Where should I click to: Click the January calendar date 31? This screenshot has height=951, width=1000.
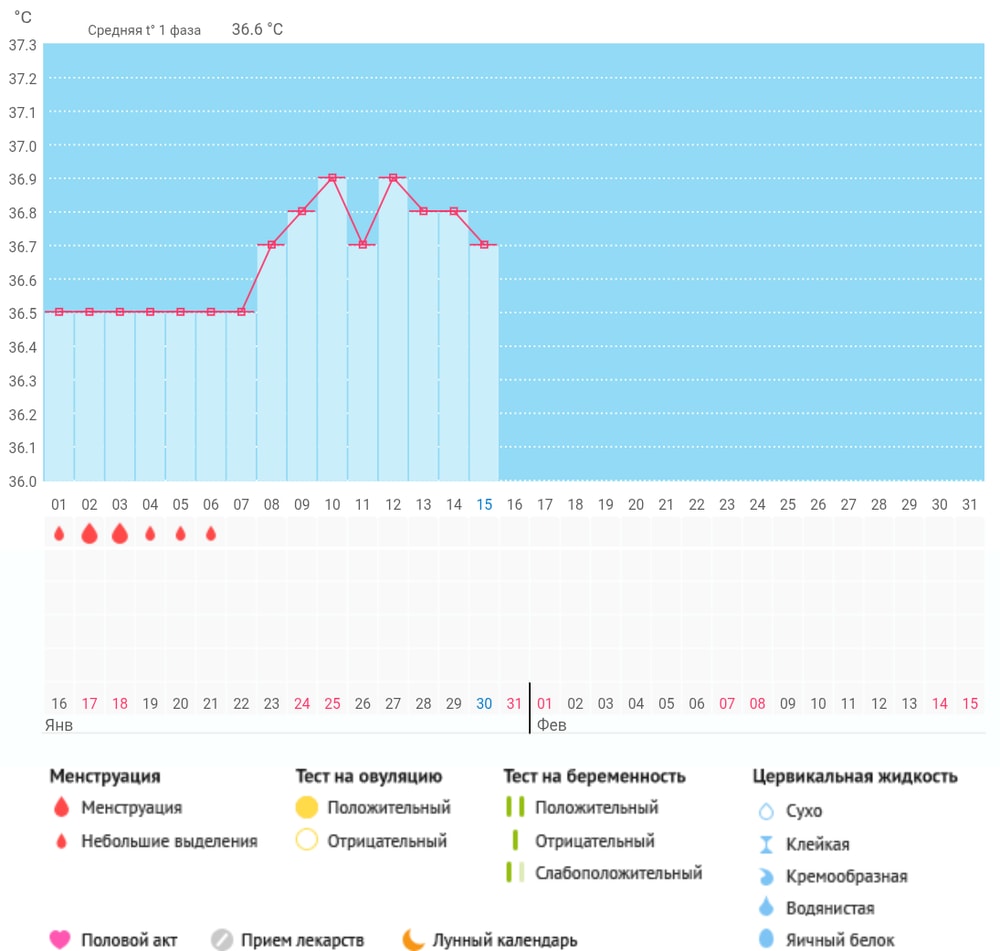tap(514, 704)
